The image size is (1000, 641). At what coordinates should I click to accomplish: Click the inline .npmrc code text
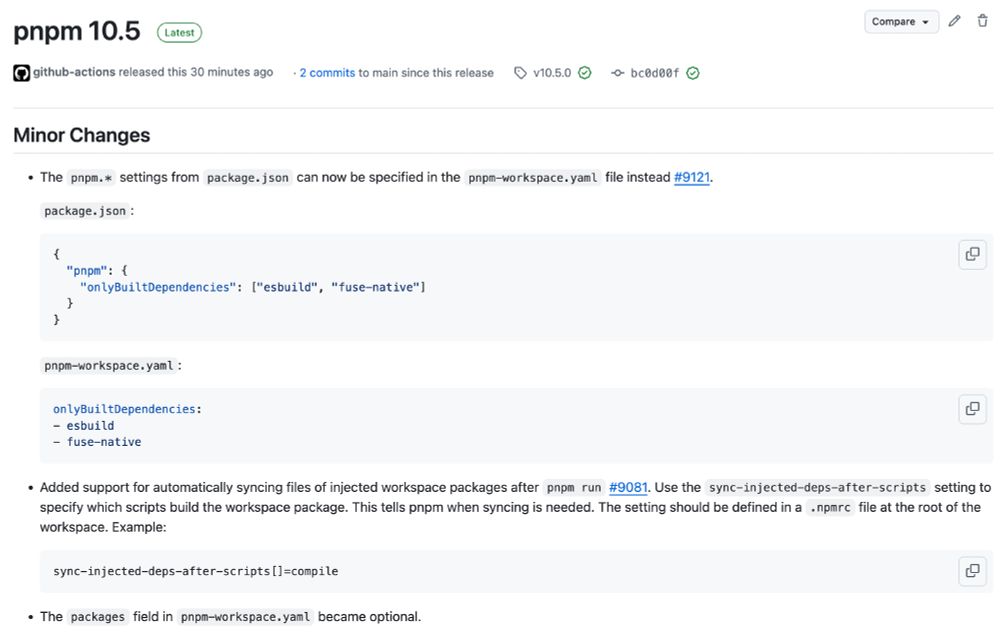(830, 508)
